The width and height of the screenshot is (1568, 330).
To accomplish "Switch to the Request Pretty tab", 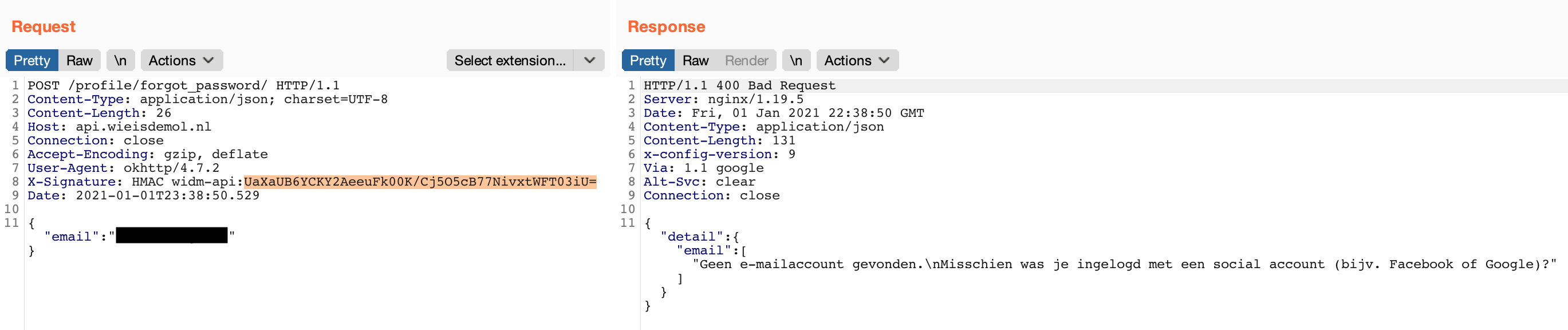I will 31,60.
